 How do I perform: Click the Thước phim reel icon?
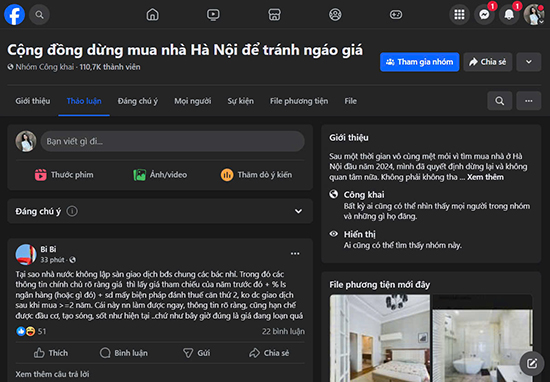tap(41, 175)
